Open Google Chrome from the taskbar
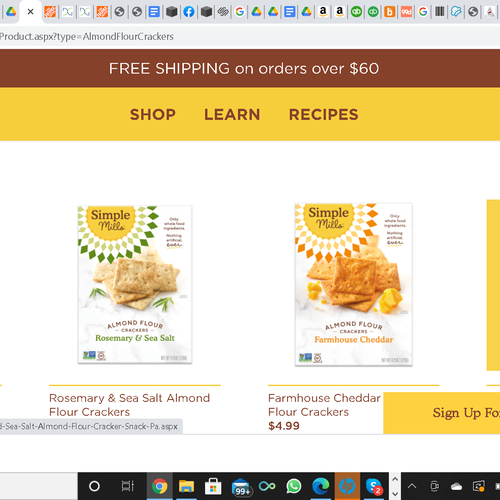Viewport: 500px width, 500px height. (160, 486)
